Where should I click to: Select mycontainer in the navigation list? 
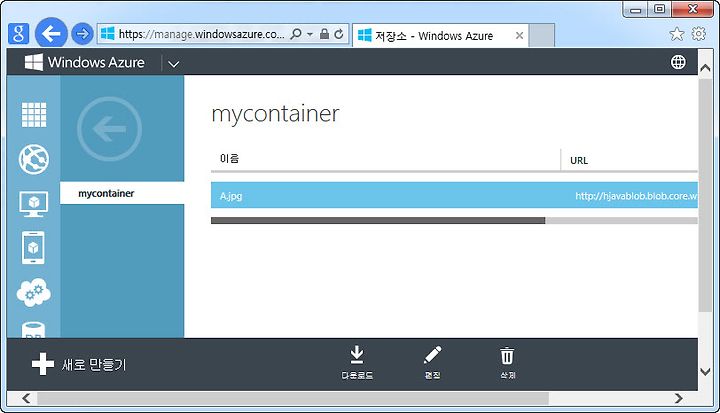(x=122, y=193)
